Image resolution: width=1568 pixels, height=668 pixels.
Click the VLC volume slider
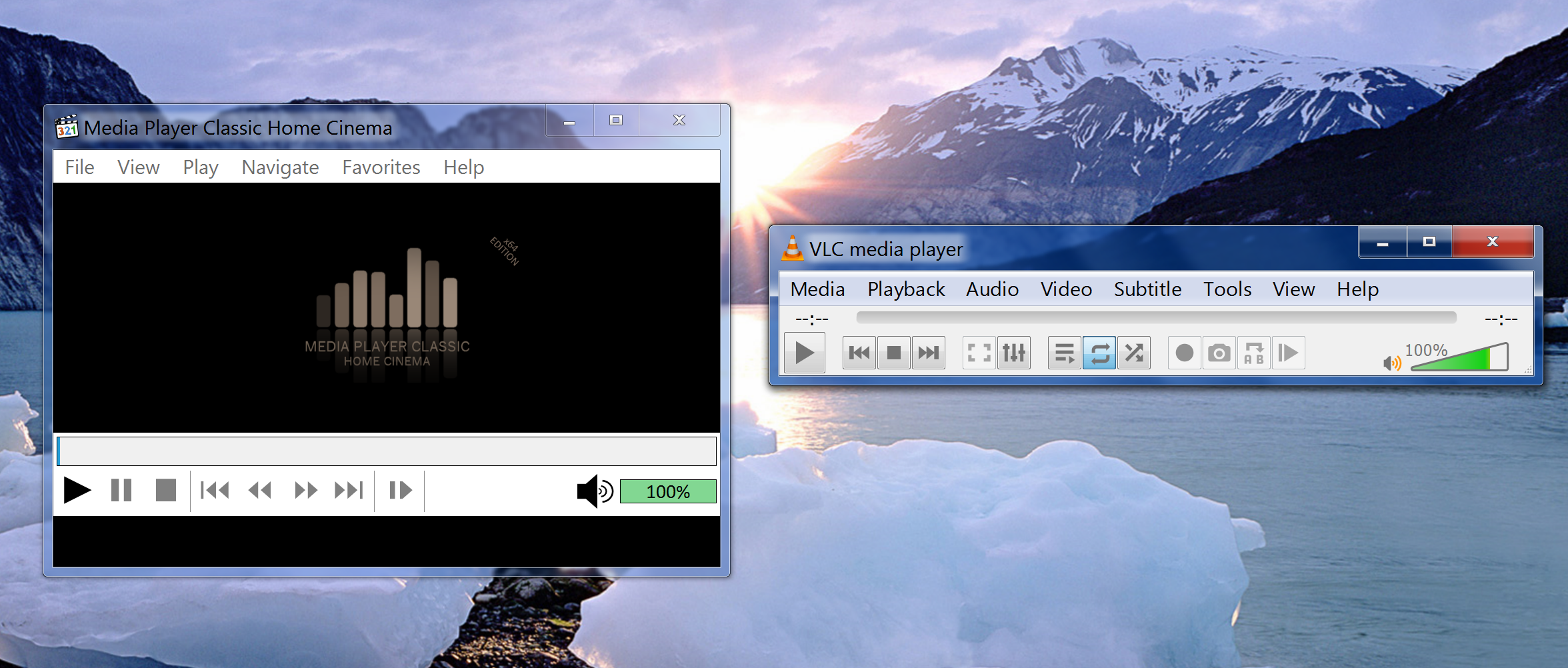[1459, 357]
